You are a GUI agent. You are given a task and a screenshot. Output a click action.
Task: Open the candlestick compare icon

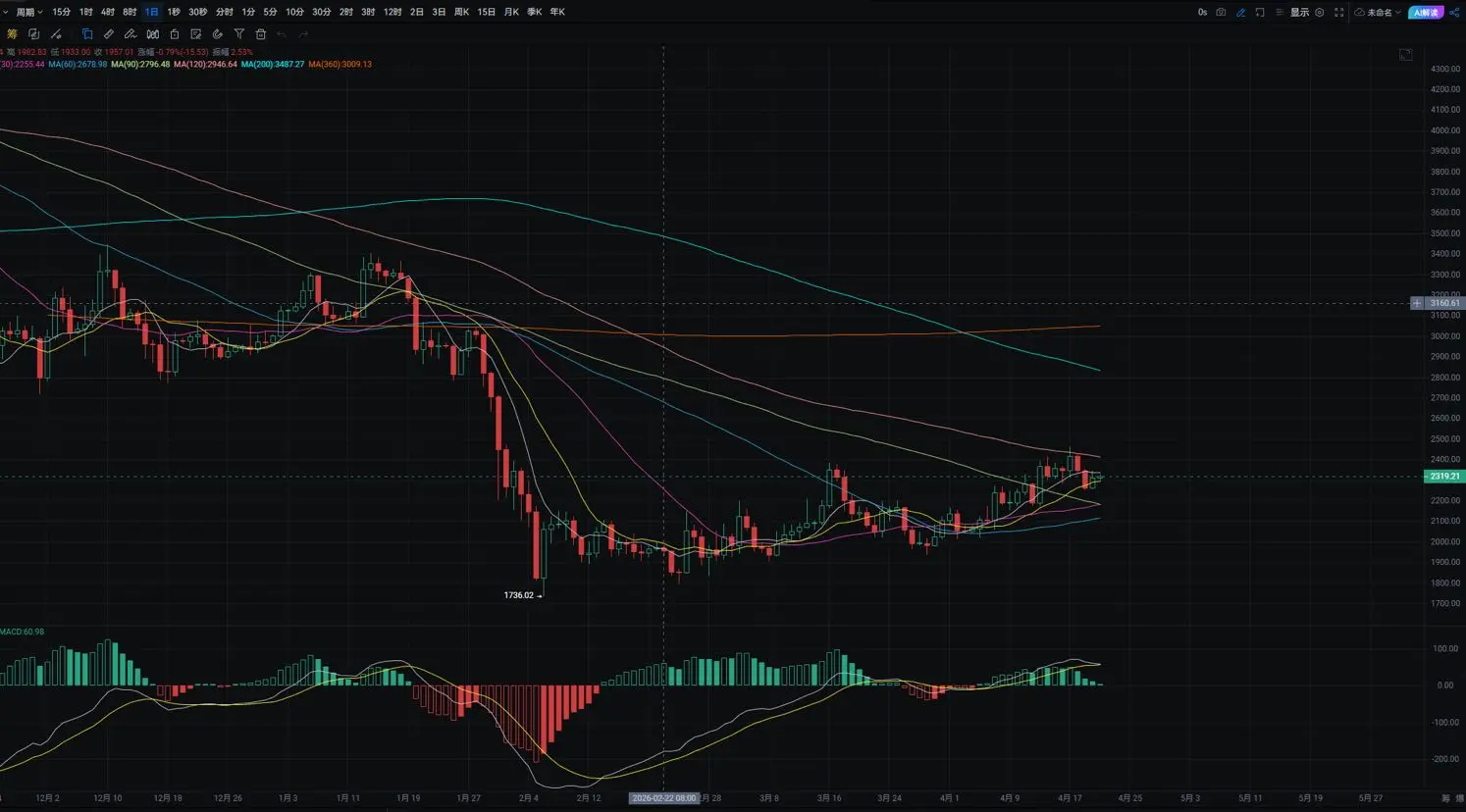pyautogui.click(x=153, y=34)
